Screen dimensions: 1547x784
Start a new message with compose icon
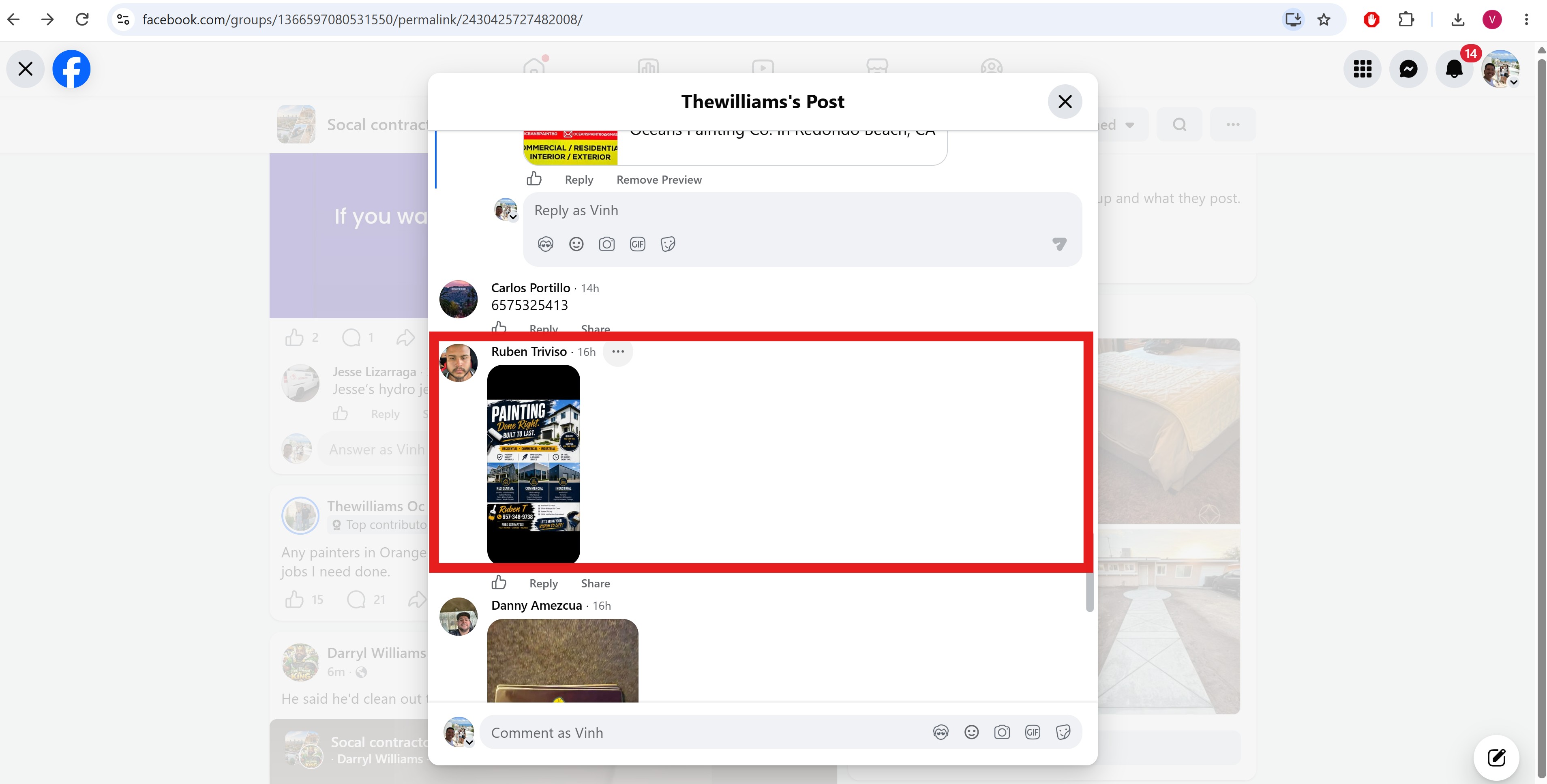(x=1497, y=758)
